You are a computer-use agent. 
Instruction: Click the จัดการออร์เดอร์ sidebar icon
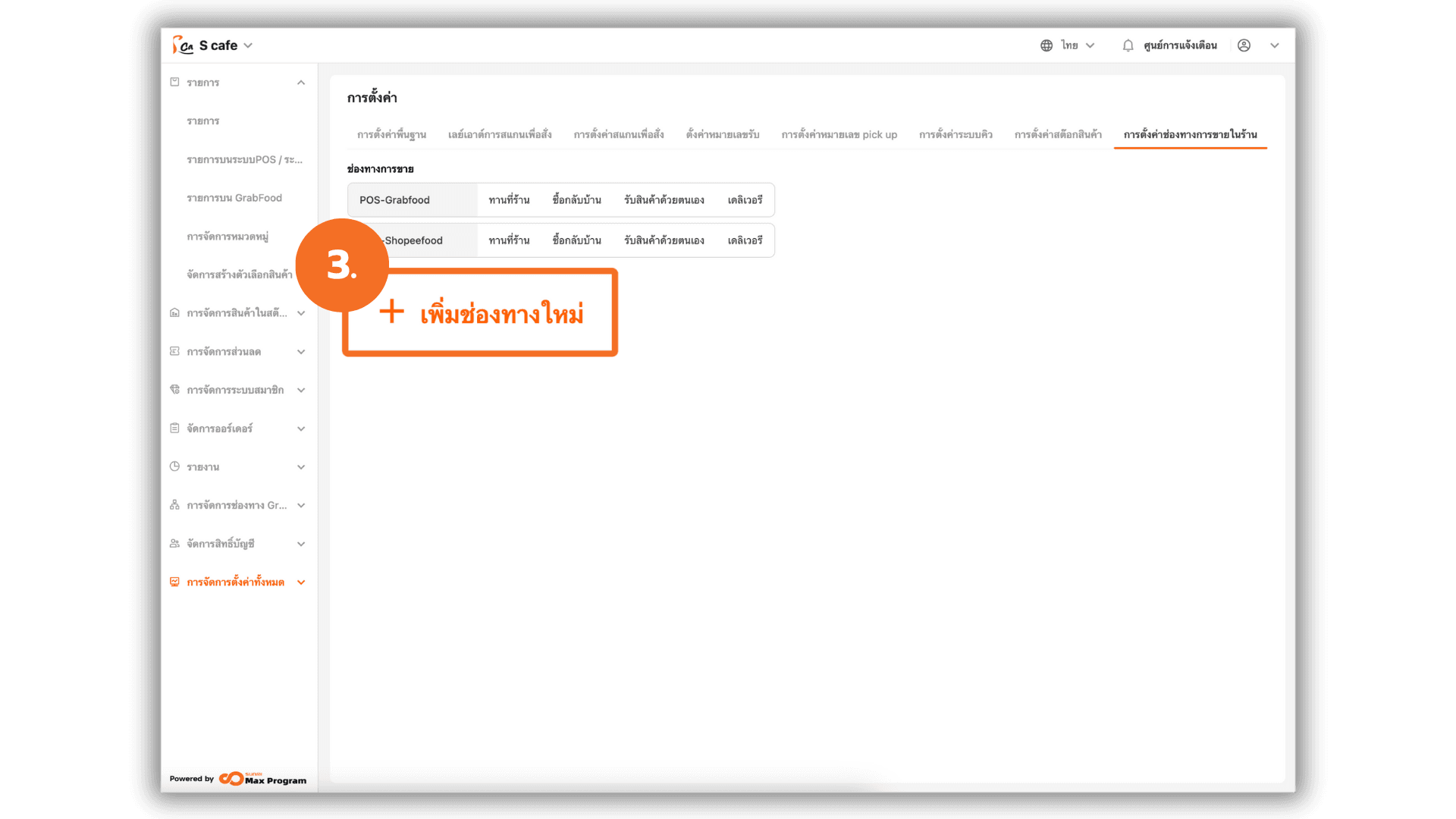[x=174, y=428]
